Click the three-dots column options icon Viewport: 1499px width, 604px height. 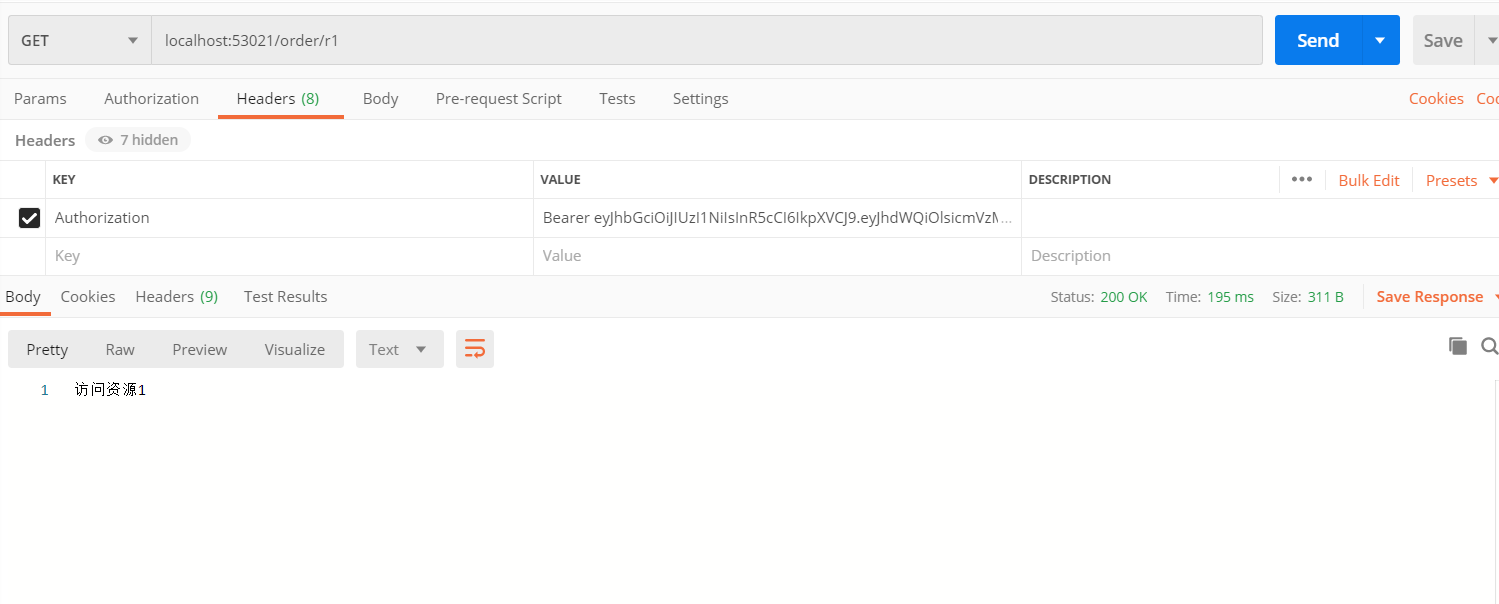tap(1301, 180)
